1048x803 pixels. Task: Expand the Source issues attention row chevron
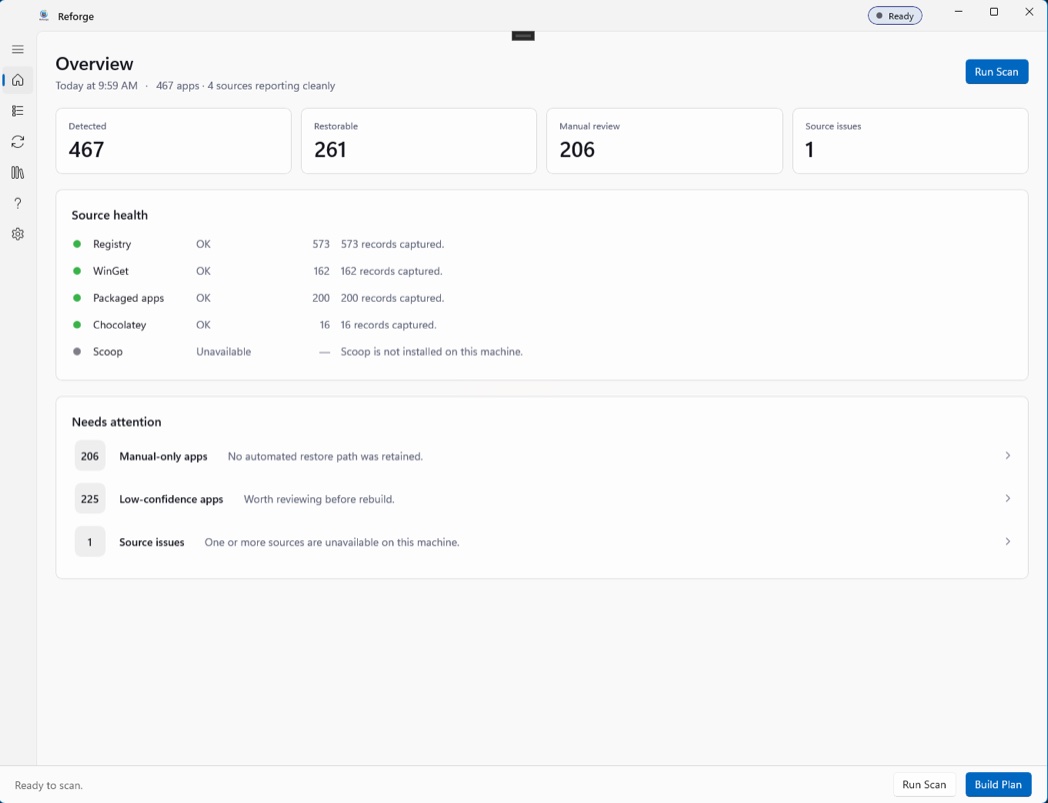1007,542
